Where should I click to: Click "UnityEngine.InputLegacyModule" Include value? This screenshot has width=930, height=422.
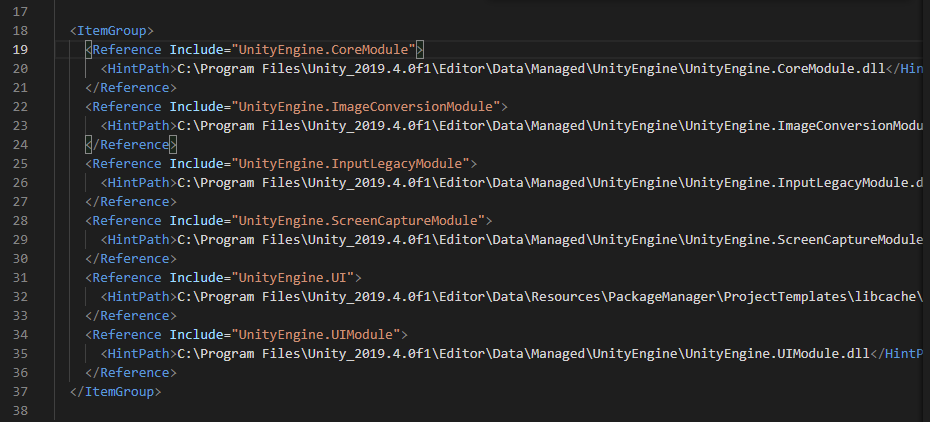click(x=351, y=164)
